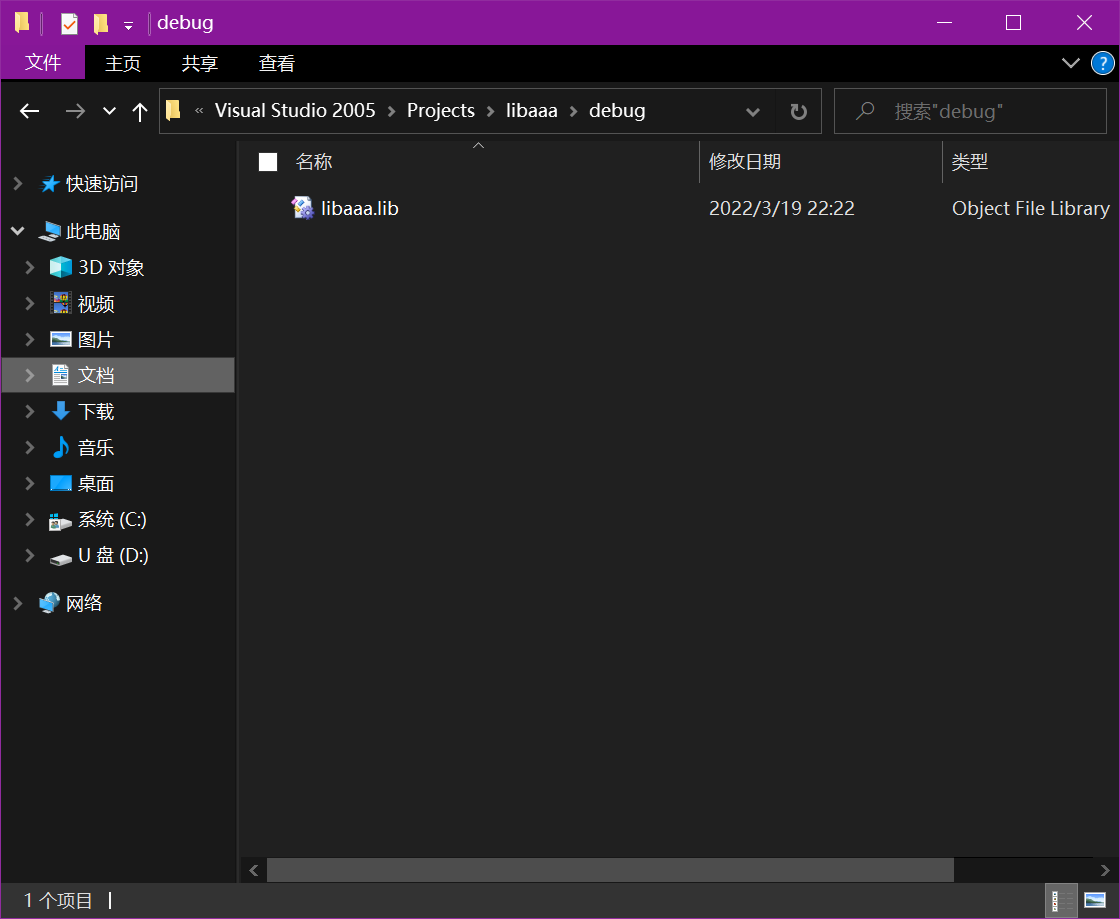The image size is (1120, 919).
Task: Open the address bar history dropdown
Action: point(753,111)
